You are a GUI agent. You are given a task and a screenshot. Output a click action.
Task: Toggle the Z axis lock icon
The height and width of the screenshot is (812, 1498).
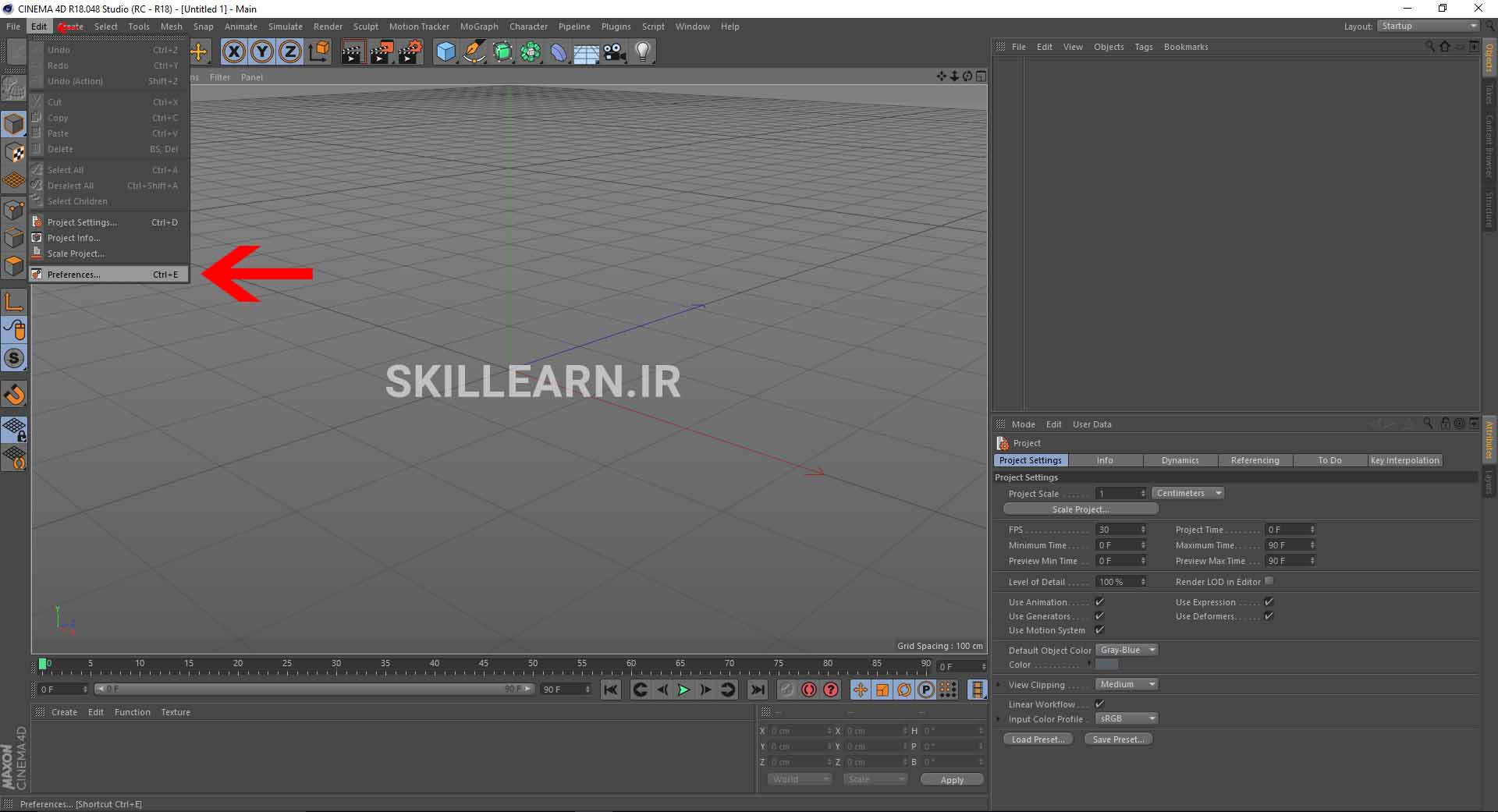pos(290,52)
